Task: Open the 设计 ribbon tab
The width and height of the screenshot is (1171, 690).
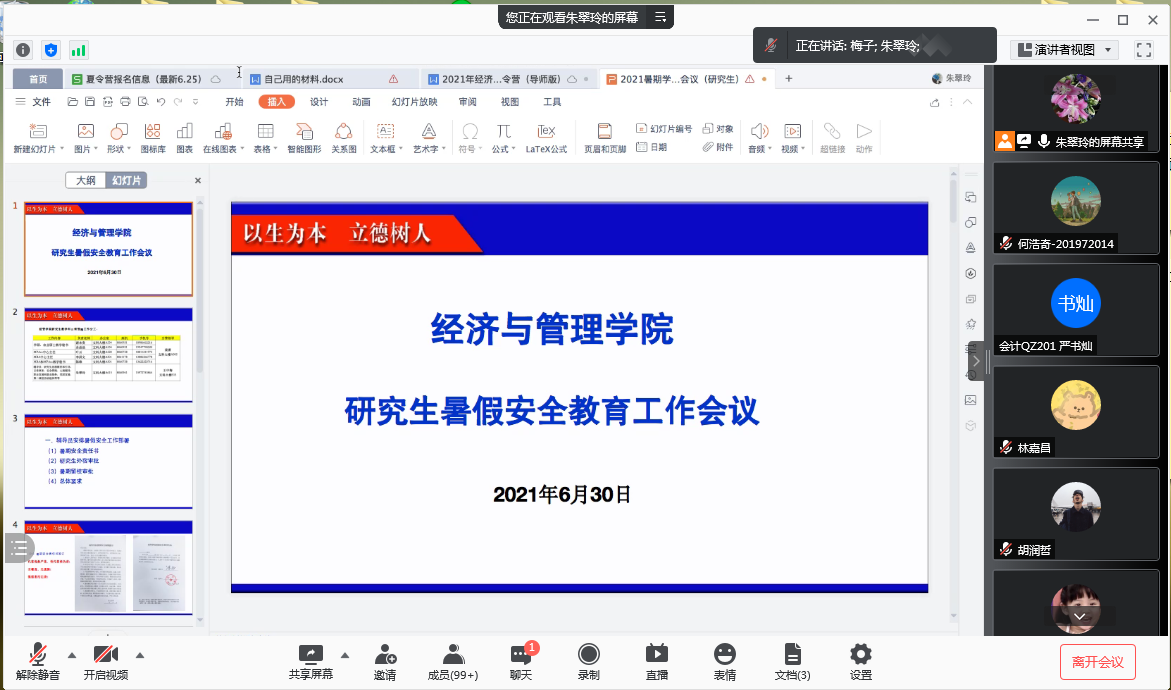Action: [x=319, y=102]
